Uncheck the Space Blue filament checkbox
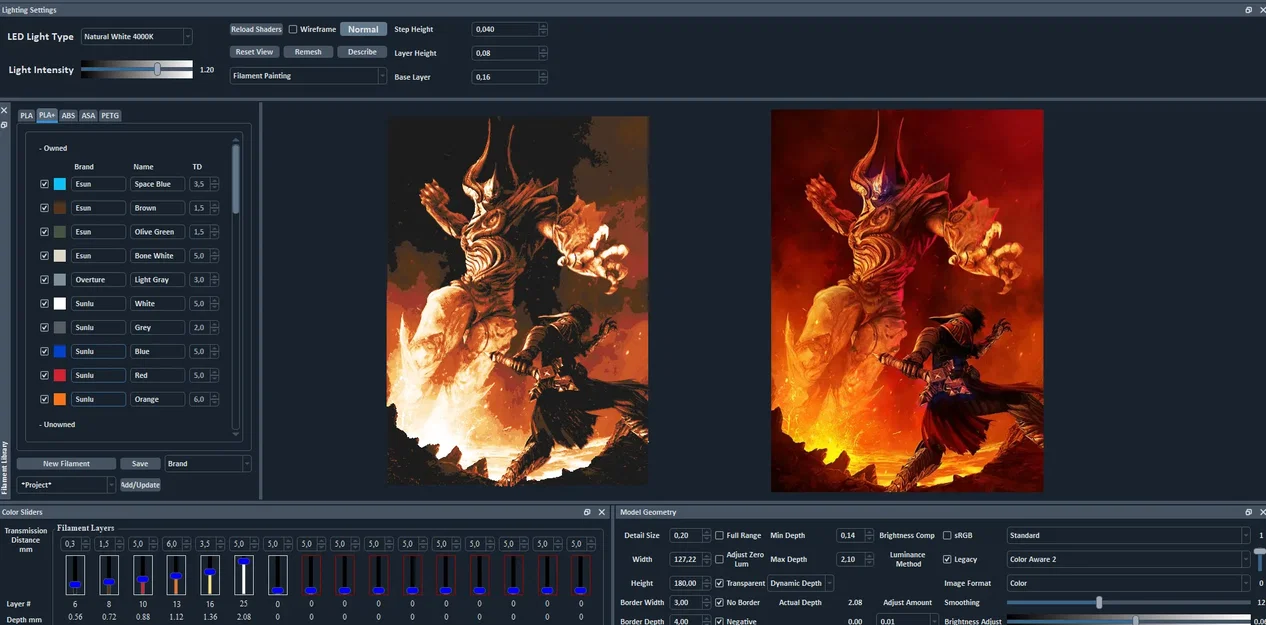The width and height of the screenshot is (1266, 625). 44,184
